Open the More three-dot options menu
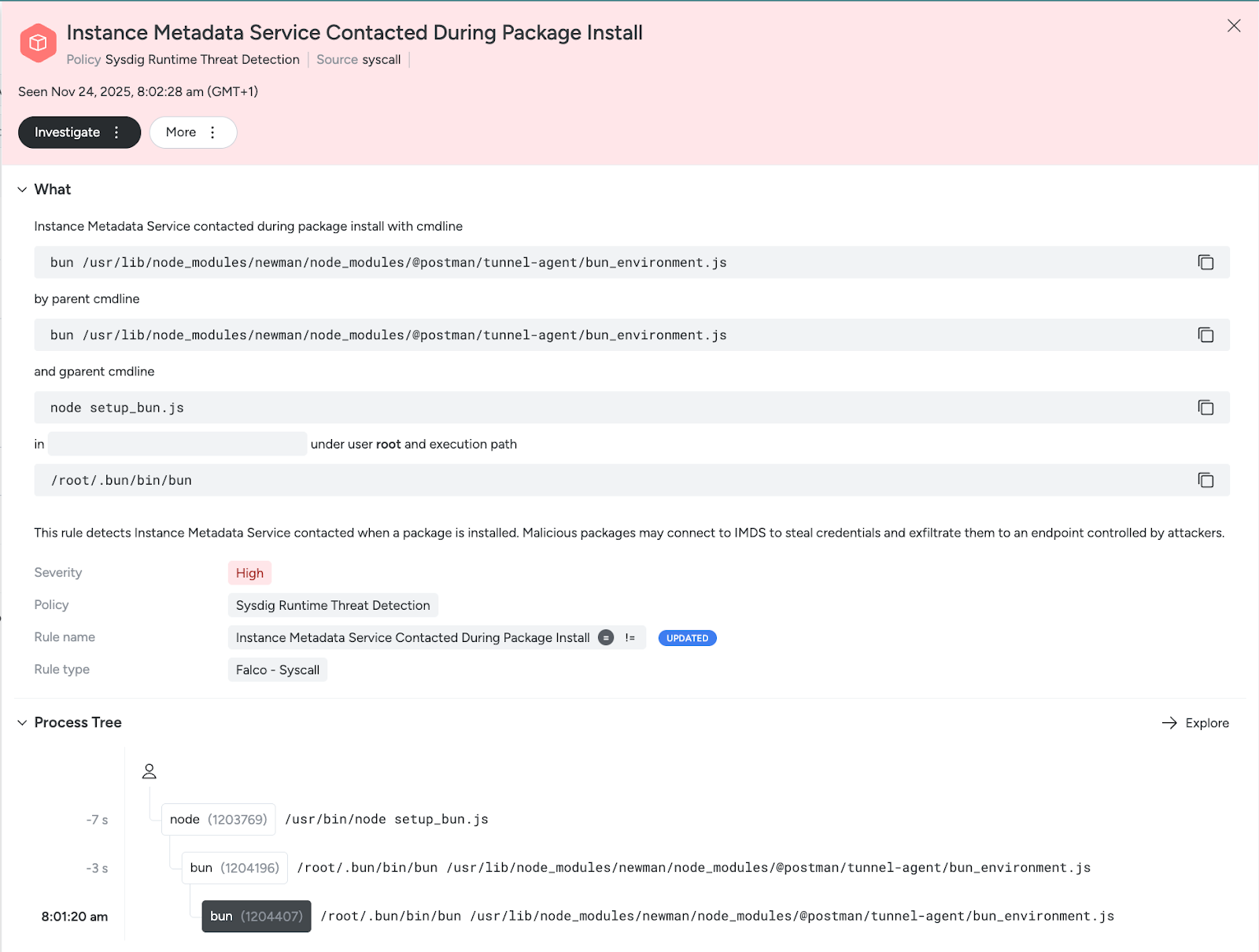Viewport: 1259px width, 952px height. (212, 132)
